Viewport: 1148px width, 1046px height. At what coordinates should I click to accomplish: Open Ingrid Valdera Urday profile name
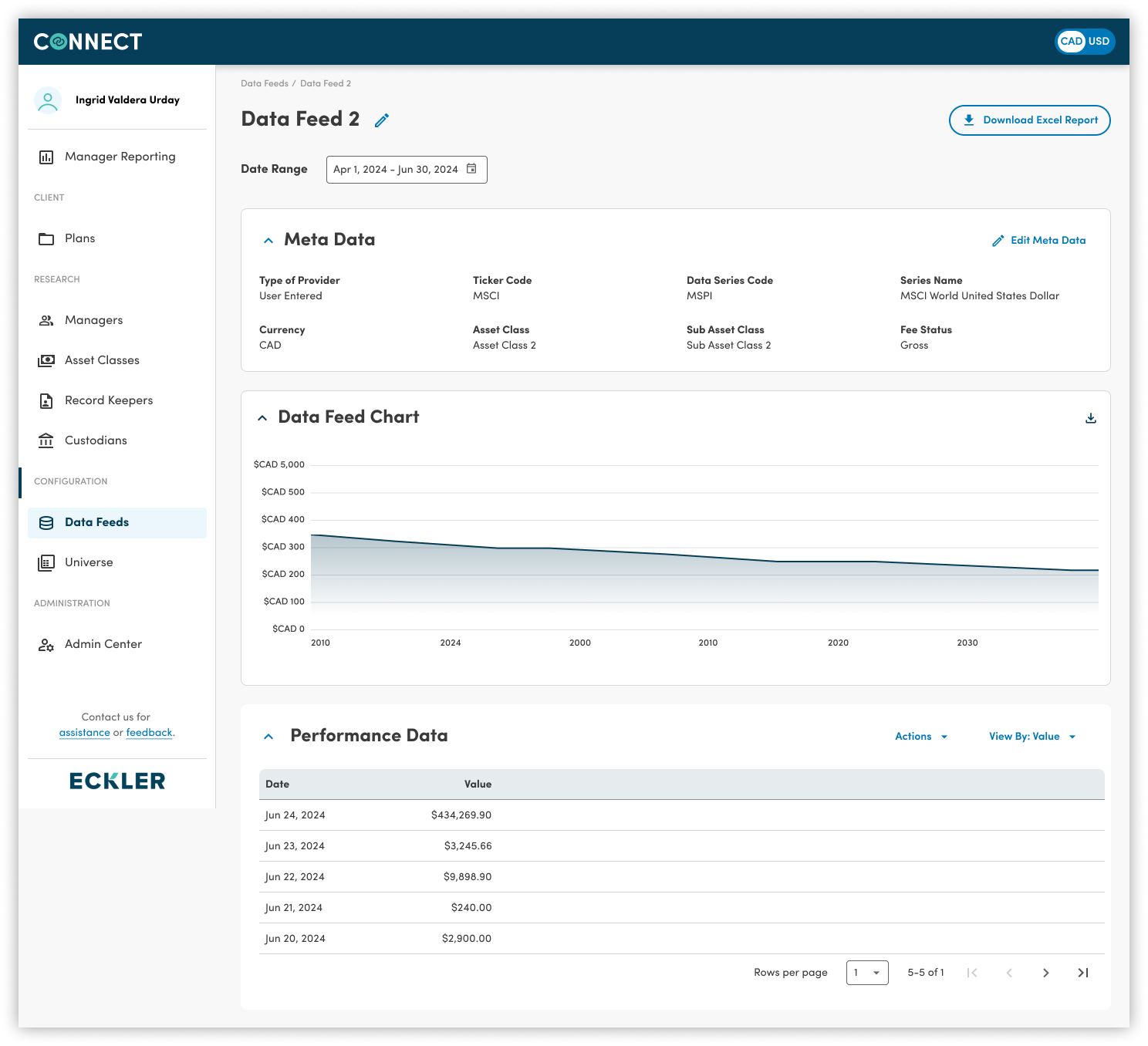click(127, 100)
